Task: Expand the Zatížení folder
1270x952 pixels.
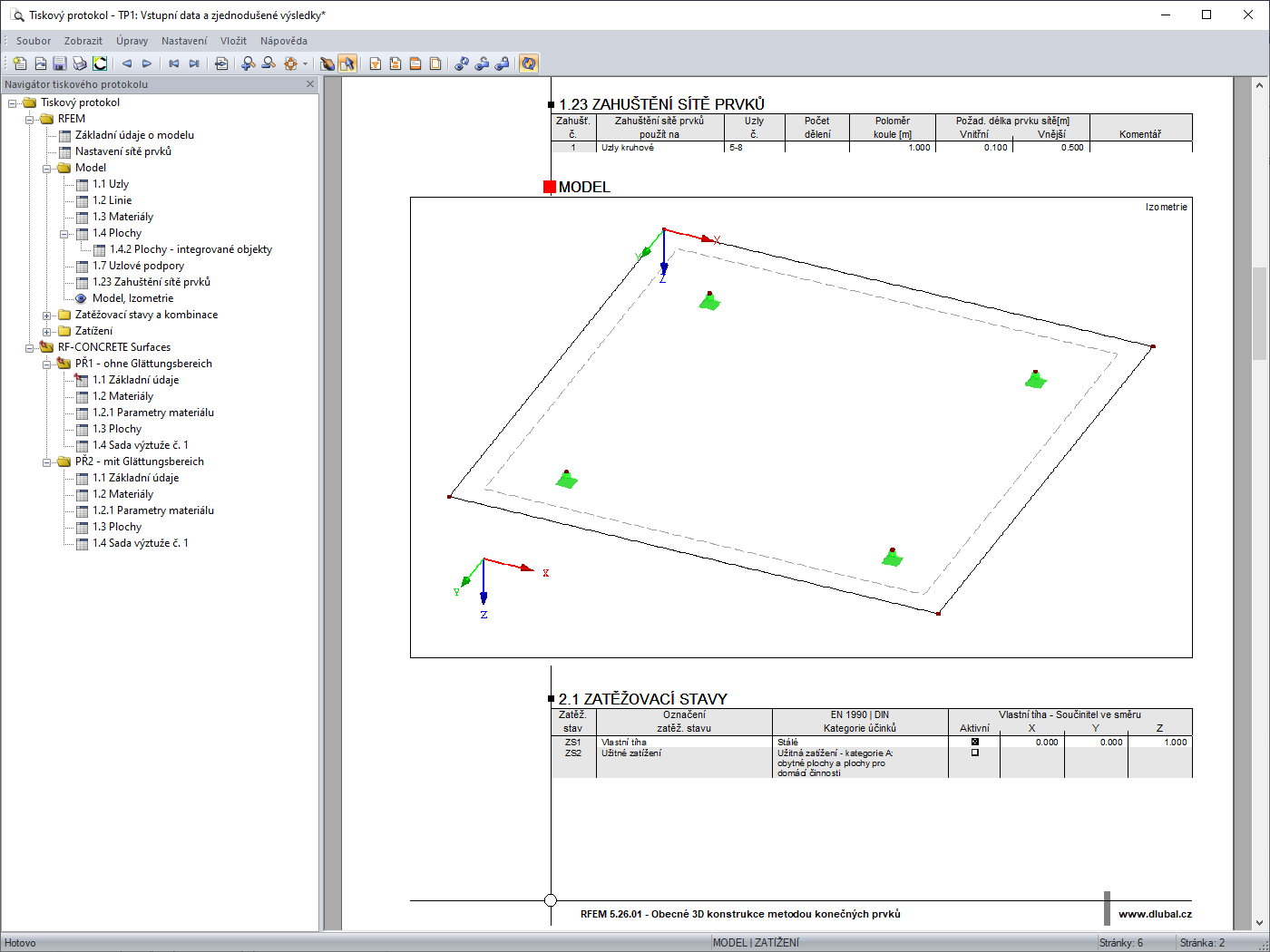Action: (47, 331)
